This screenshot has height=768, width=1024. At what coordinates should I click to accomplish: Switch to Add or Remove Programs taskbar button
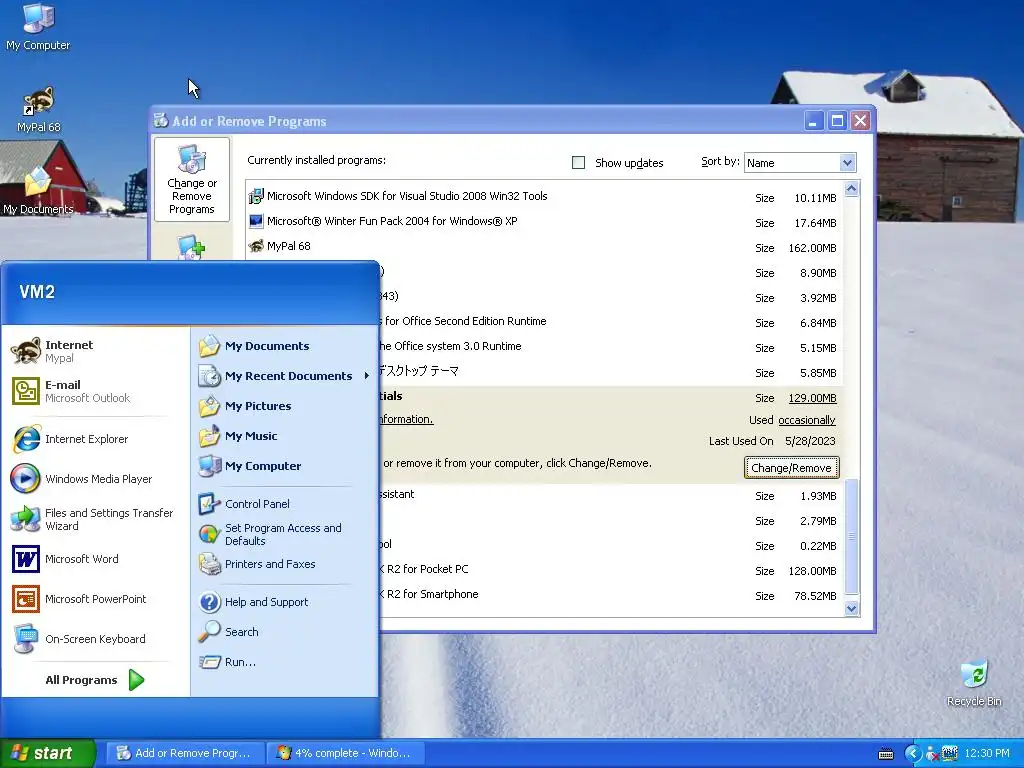pos(184,753)
